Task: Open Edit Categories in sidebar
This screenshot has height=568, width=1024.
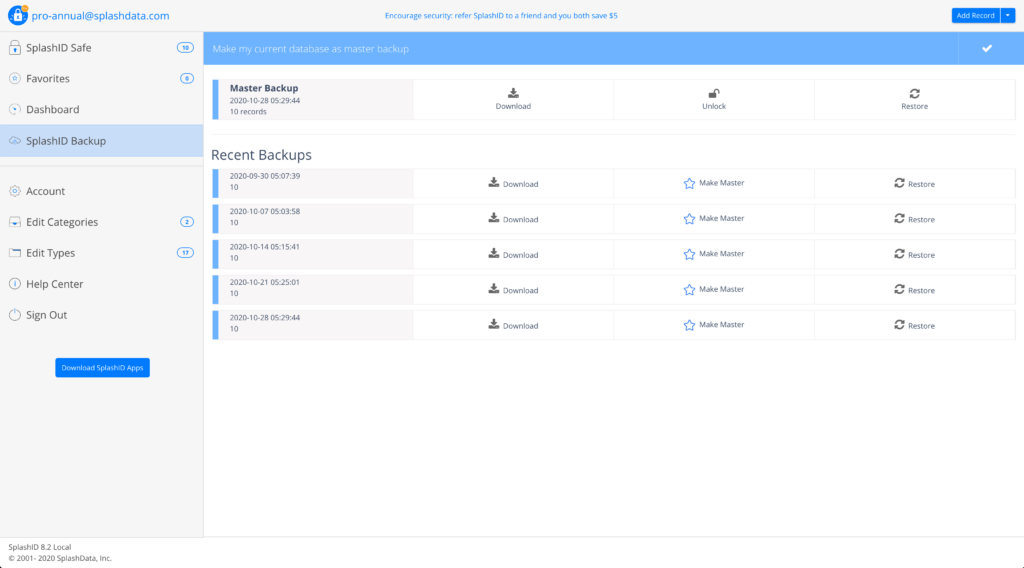Action: tap(62, 222)
